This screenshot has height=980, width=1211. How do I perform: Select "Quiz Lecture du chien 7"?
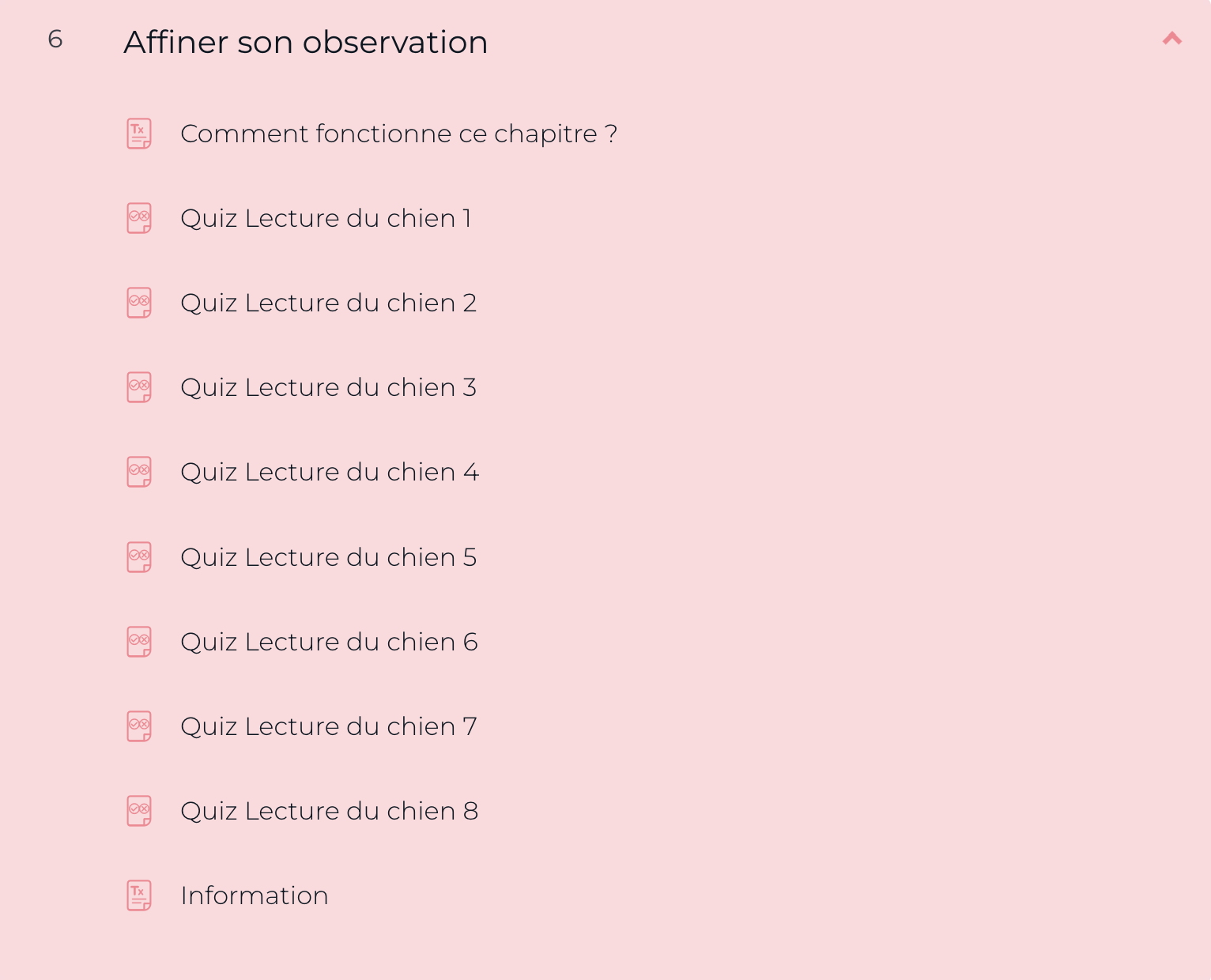tap(329, 726)
